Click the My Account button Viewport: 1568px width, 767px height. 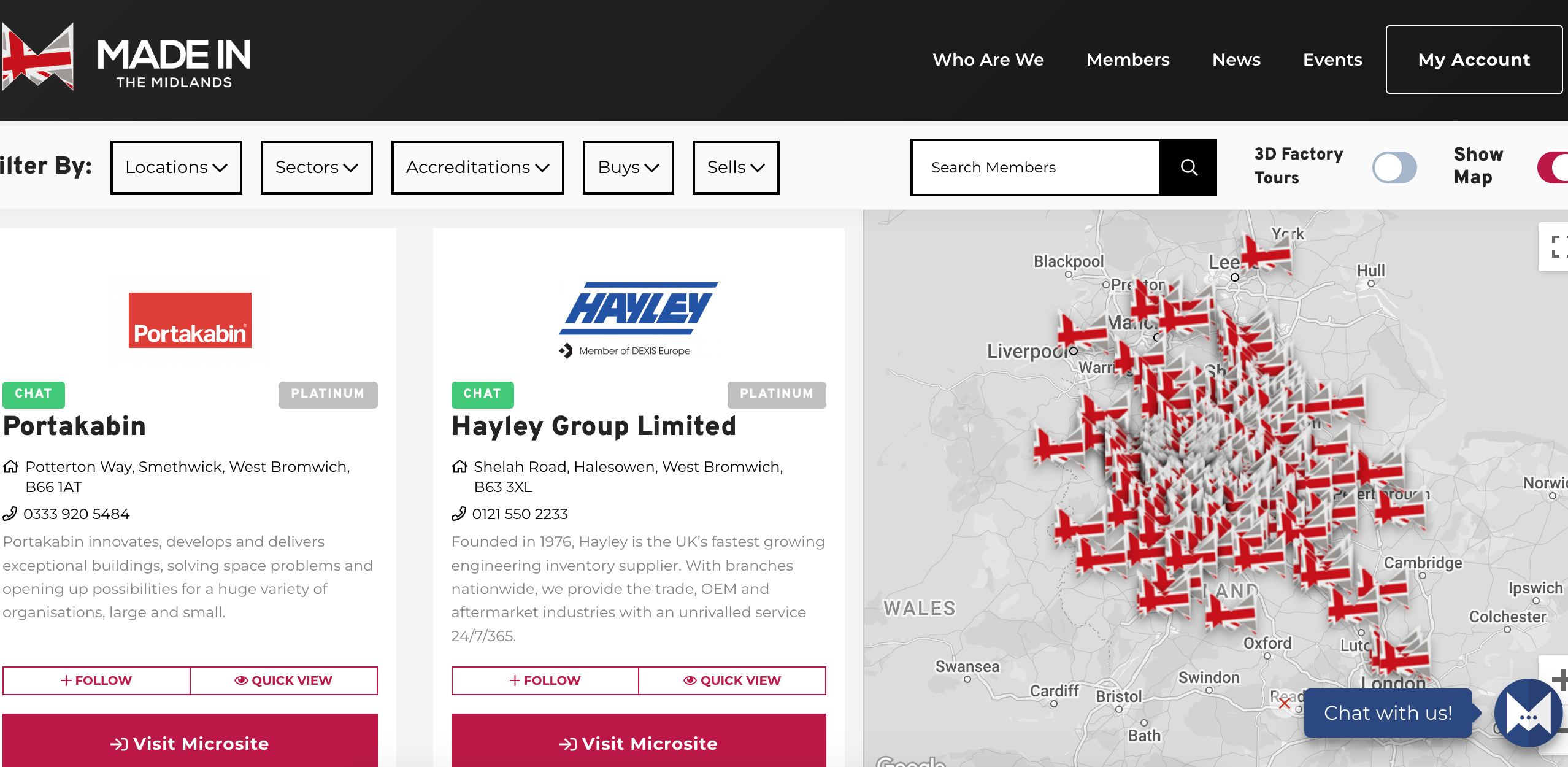[1474, 60]
